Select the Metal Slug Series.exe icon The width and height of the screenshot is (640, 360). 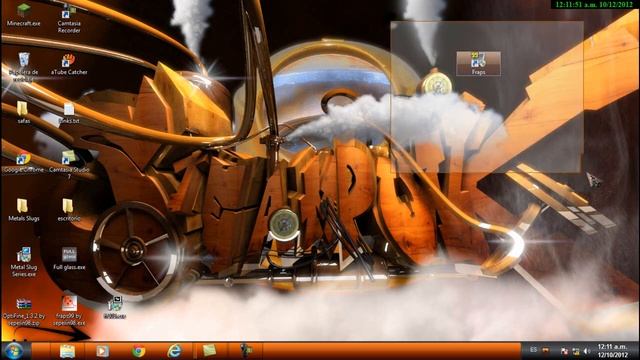(24, 262)
